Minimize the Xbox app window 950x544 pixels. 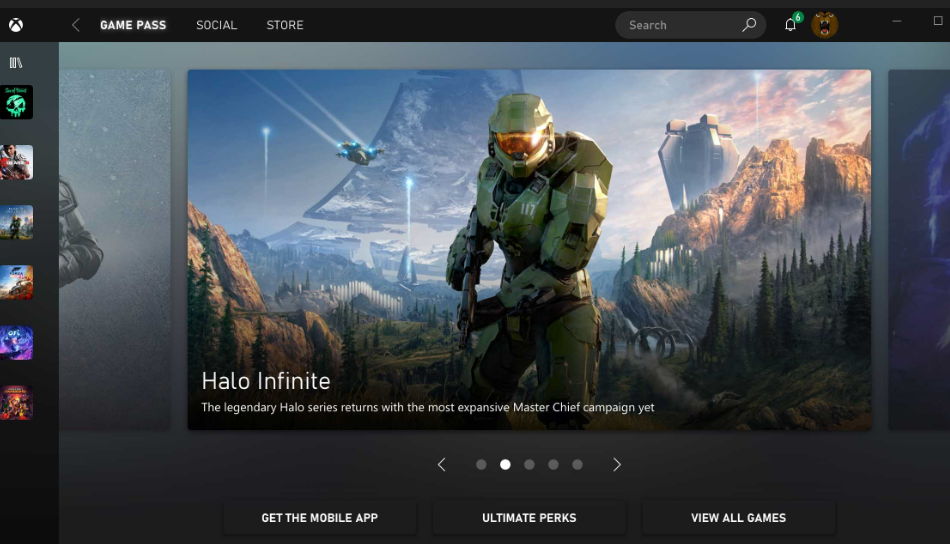click(x=897, y=21)
